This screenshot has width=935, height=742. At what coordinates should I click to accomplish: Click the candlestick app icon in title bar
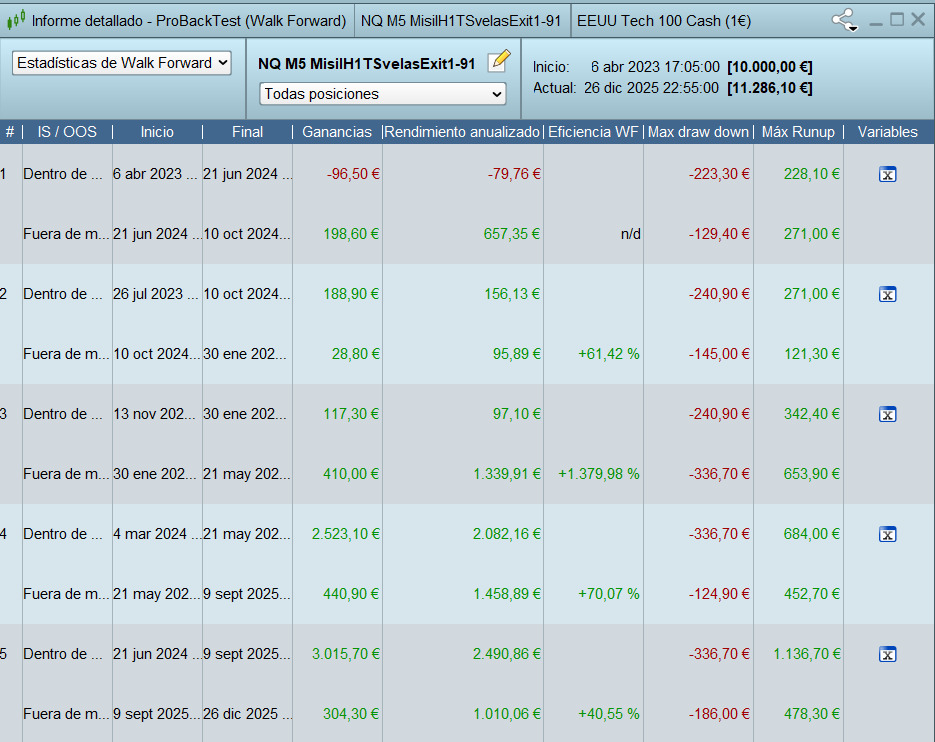click(x=16, y=20)
